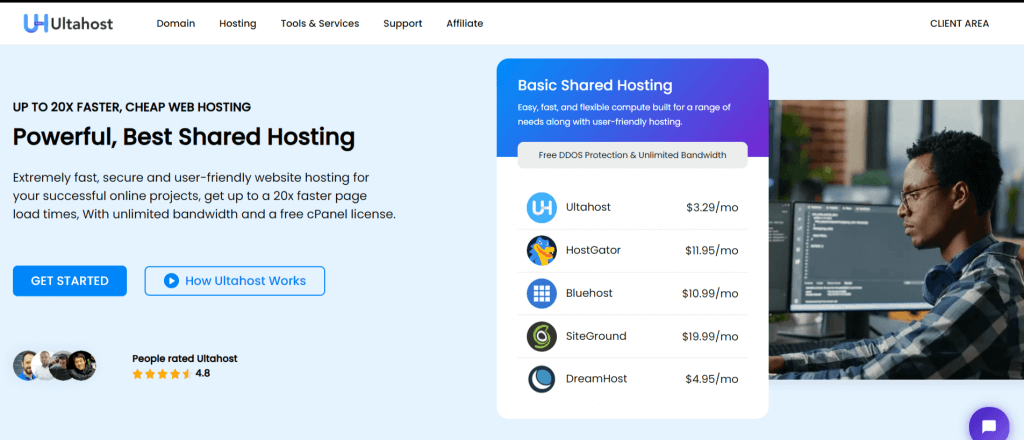Click Free DDOS Protection & Unlimited Bandwidth badge
Viewport: 1024px width, 440px height.
(x=632, y=155)
